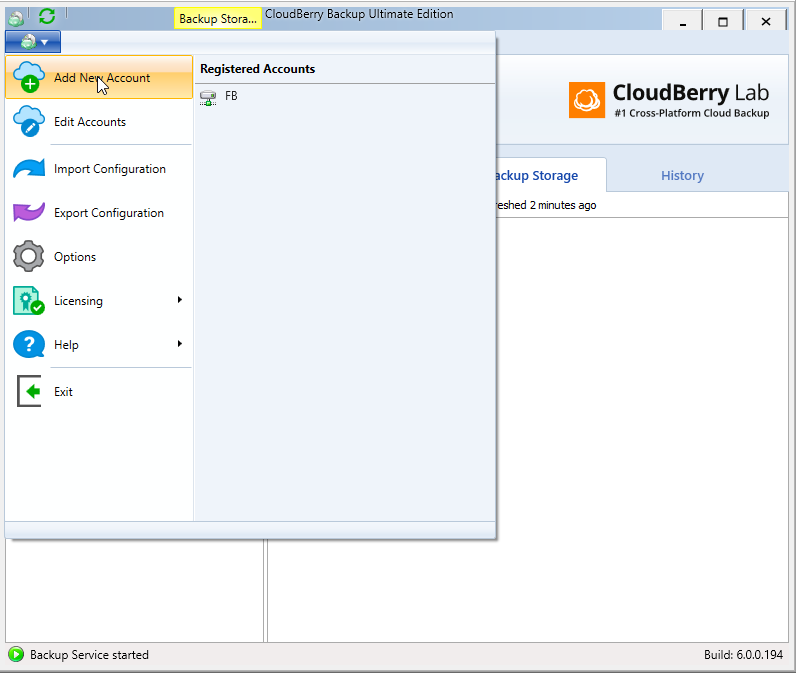Image resolution: width=796 pixels, height=673 pixels.
Task: Select Import Configuration from the menu
Action: (99, 169)
